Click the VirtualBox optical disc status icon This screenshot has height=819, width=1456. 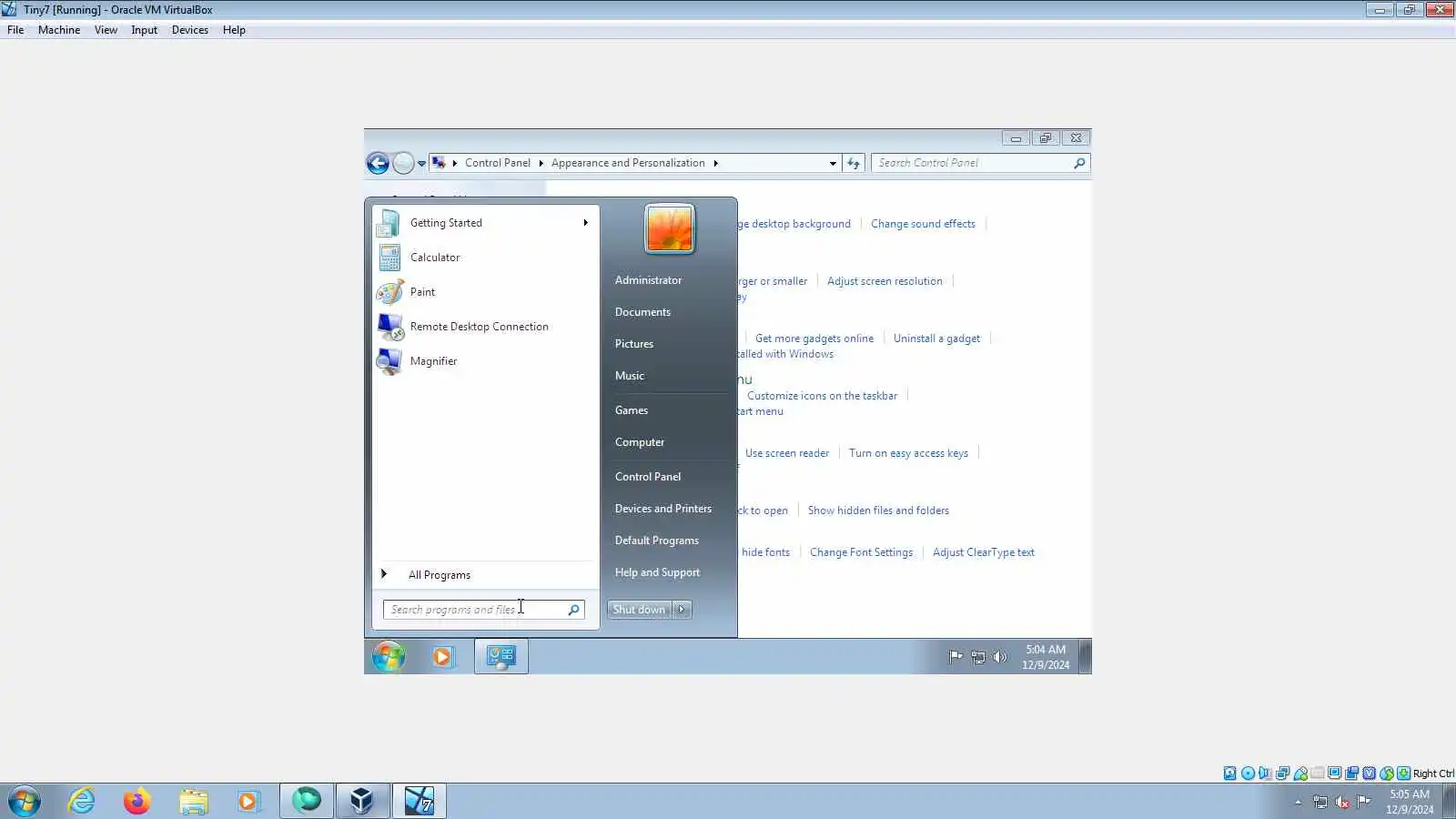coord(1248,773)
